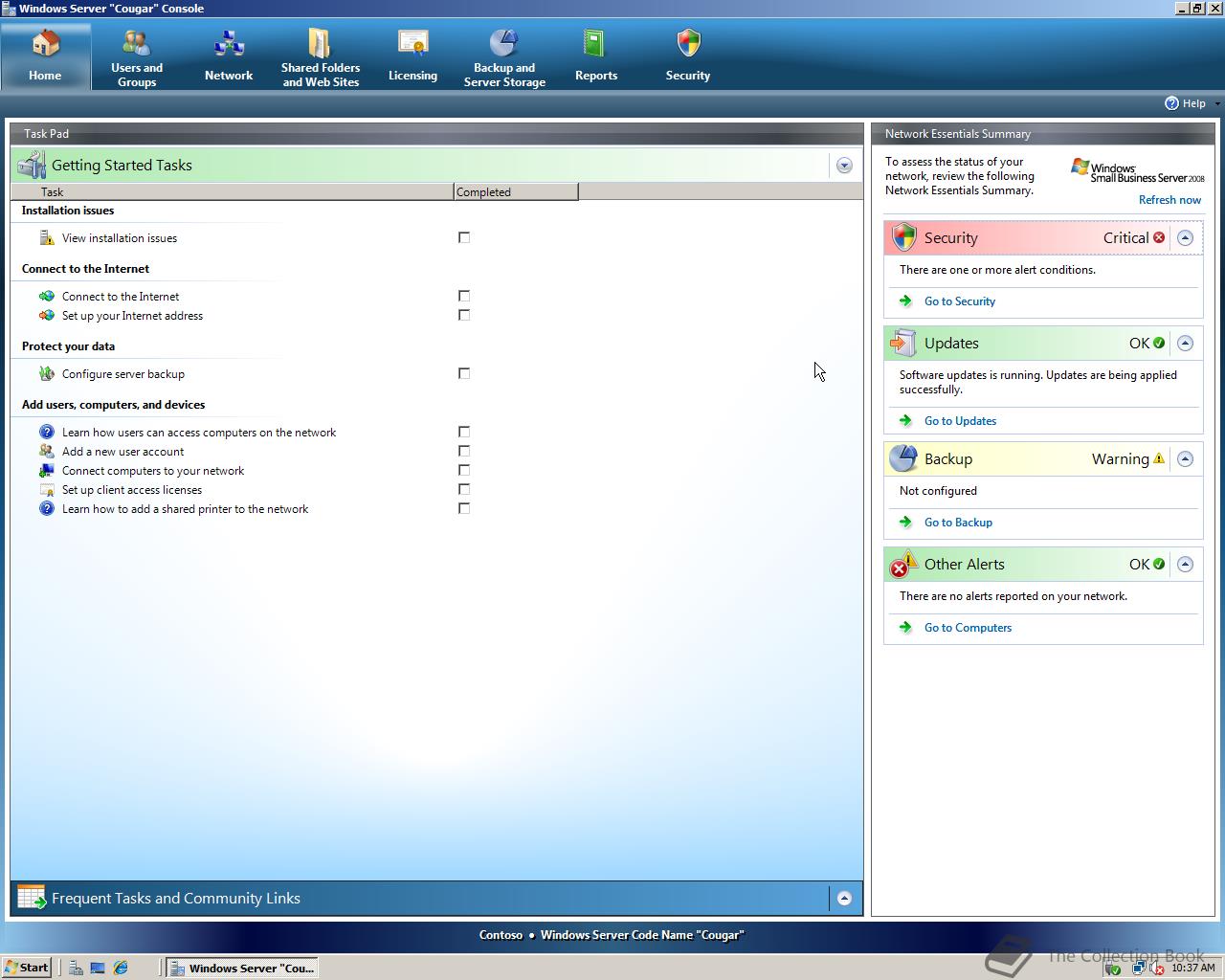This screenshot has height=980, width=1225.
Task: Open the Windows Start button
Action: click(26, 968)
